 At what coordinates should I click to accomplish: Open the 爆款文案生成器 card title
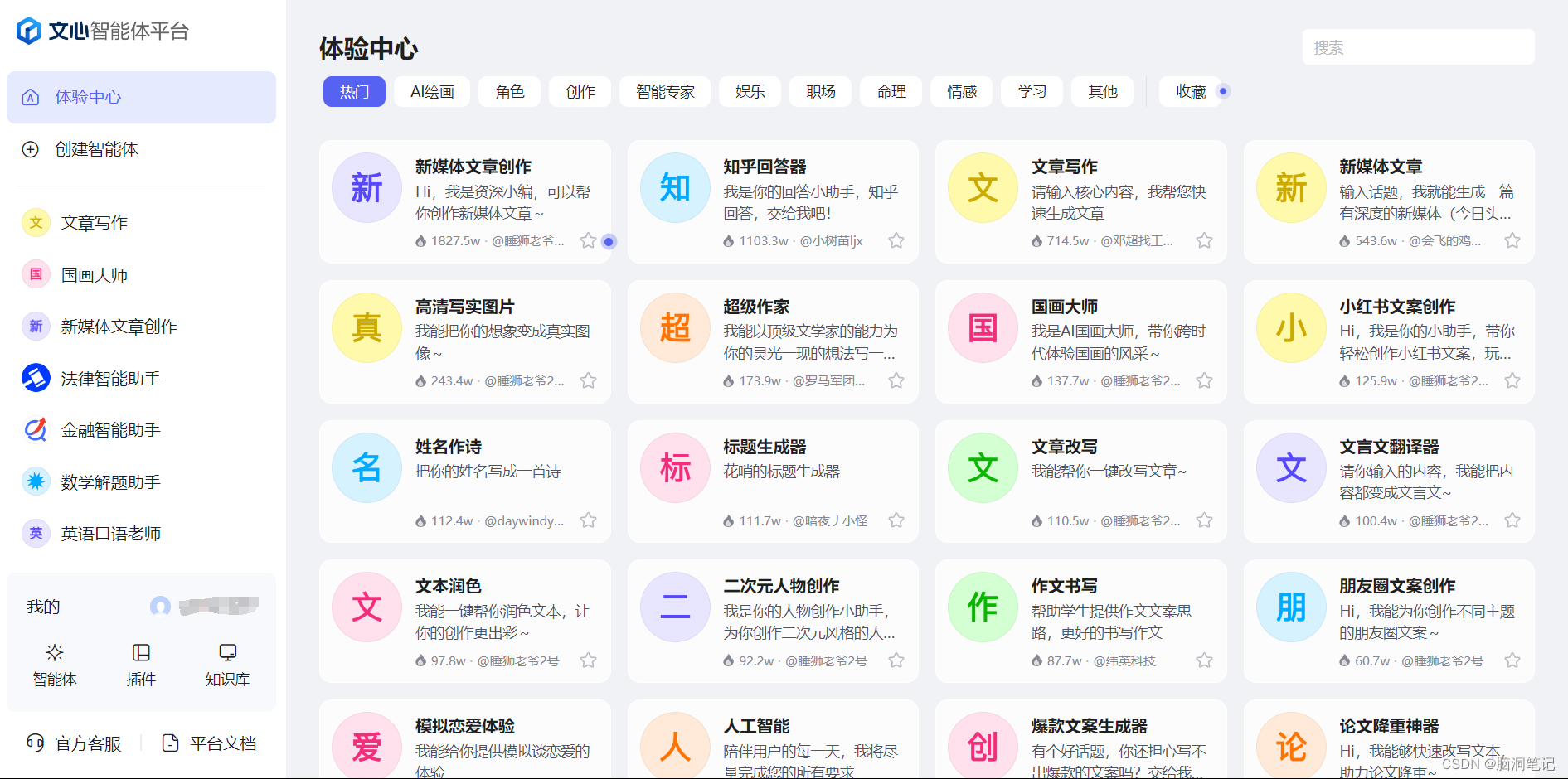(1090, 726)
